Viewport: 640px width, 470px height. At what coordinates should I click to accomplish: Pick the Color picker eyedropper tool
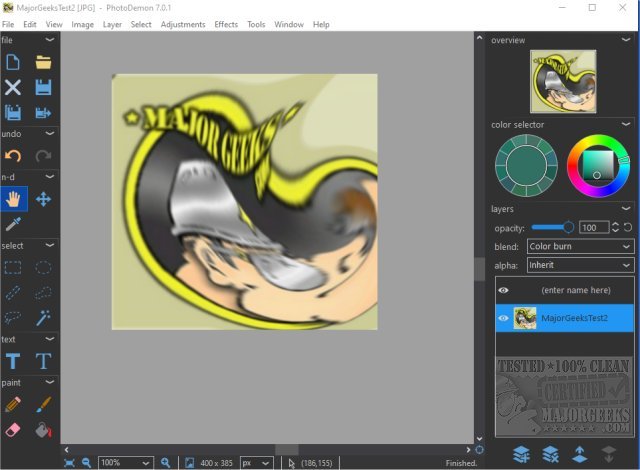(13, 225)
